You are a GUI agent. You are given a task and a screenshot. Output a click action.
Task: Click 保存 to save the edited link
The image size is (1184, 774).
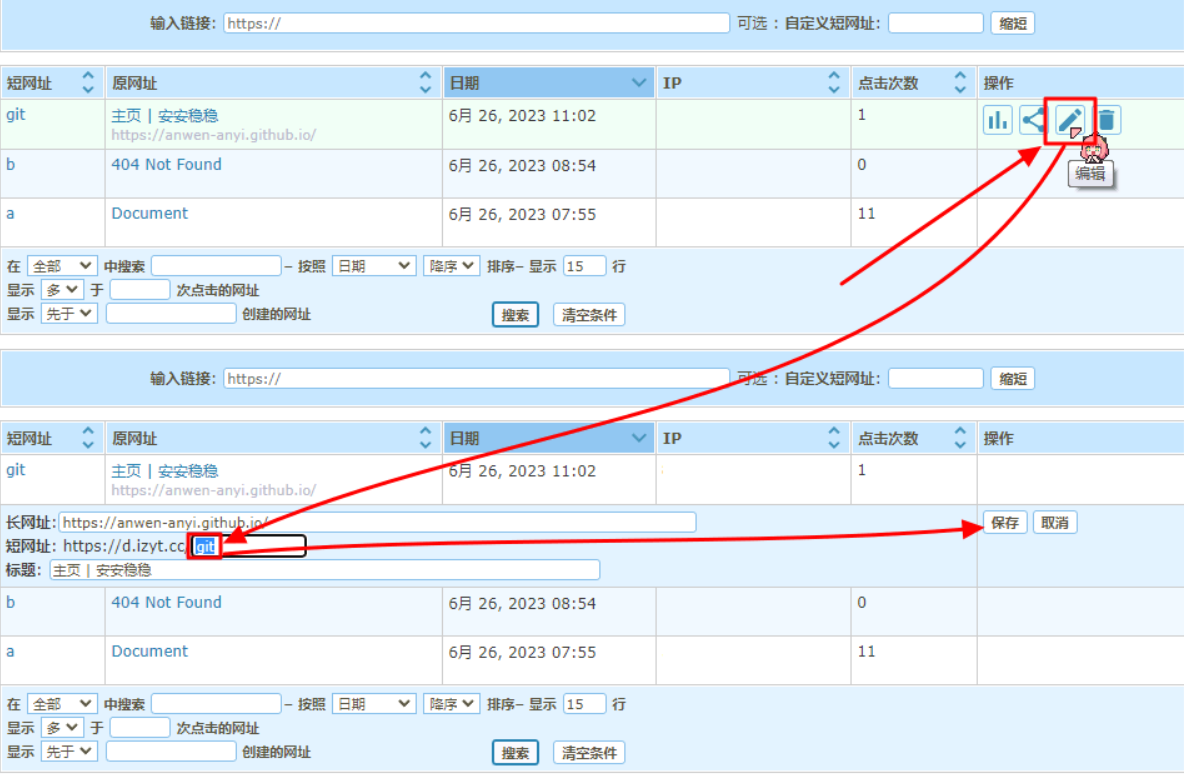(1005, 523)
